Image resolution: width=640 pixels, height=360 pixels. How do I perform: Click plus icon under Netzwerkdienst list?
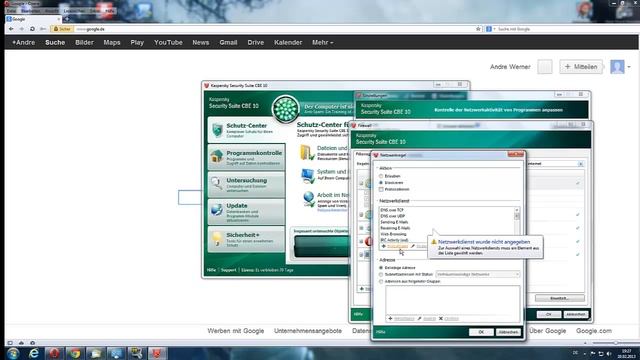pos(384,246)
